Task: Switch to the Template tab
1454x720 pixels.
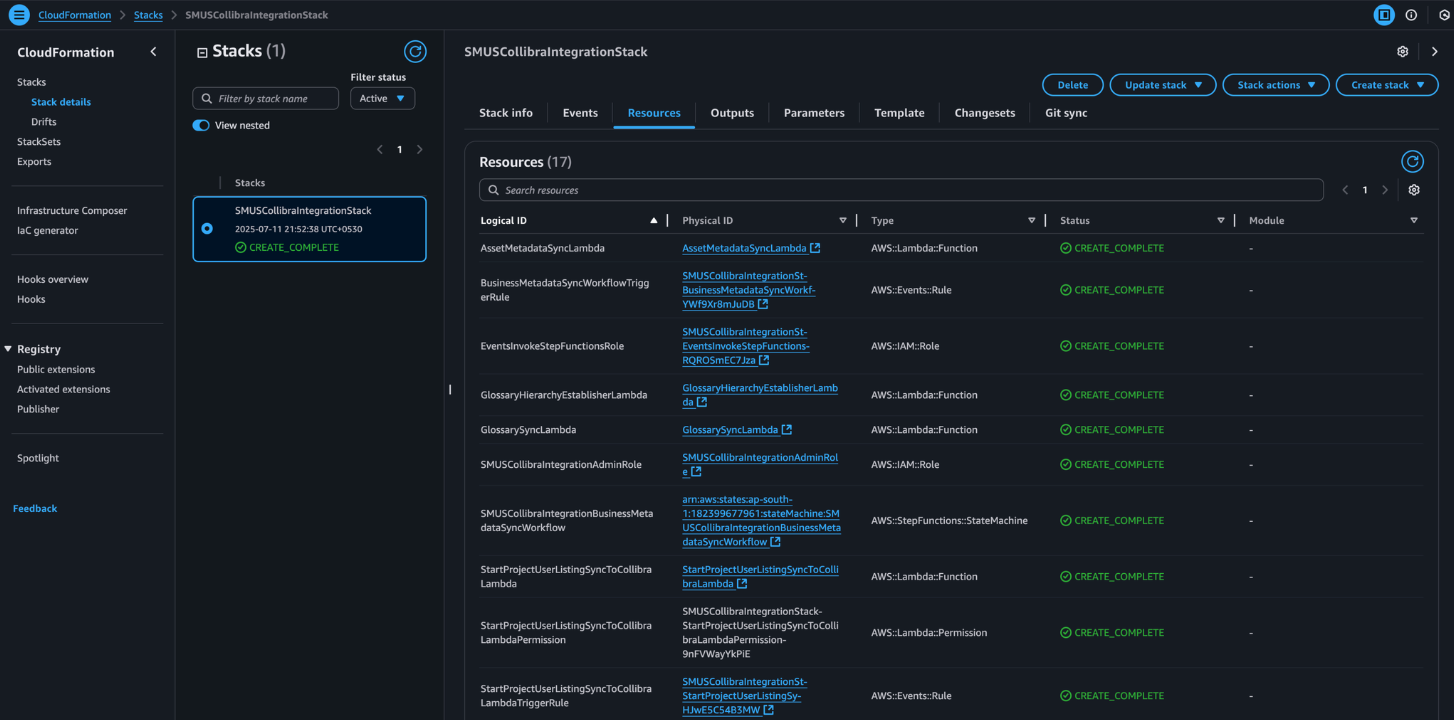Action: (x=899, y=113)
